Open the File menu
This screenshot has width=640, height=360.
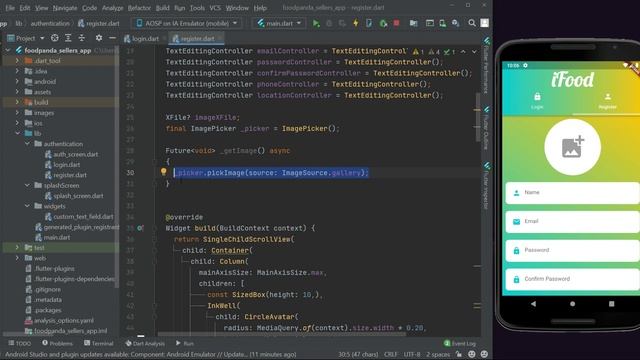tap(10, 8)
